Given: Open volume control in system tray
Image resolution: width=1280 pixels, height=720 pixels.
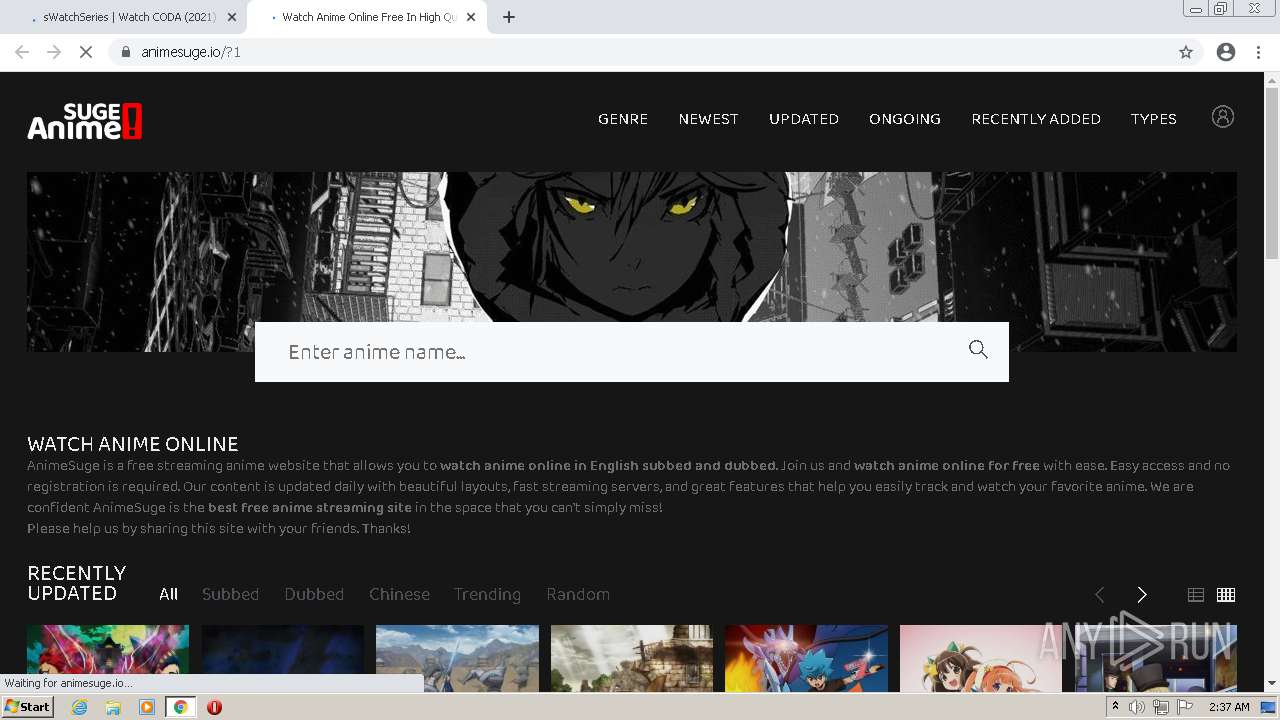Looking at the screenshot, I should pos(1137,707).
